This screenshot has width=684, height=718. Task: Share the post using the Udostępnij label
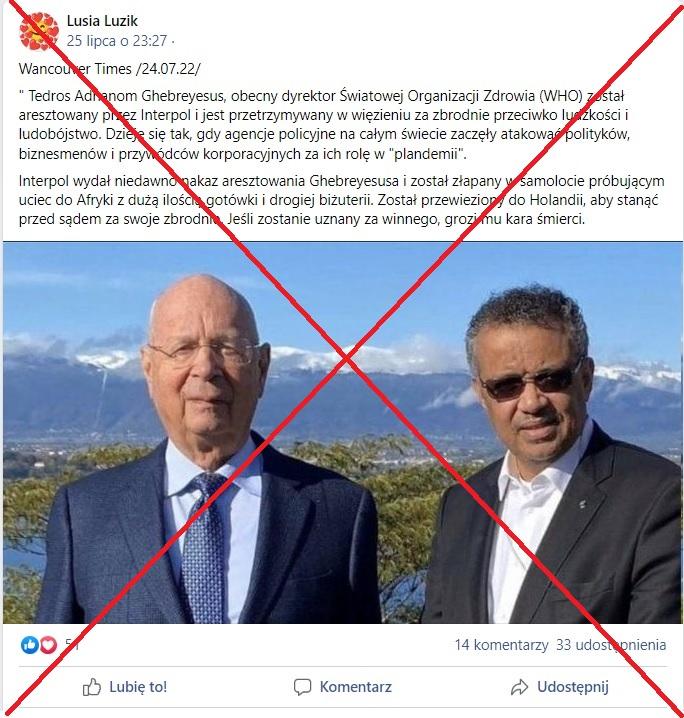click(573, 687)
